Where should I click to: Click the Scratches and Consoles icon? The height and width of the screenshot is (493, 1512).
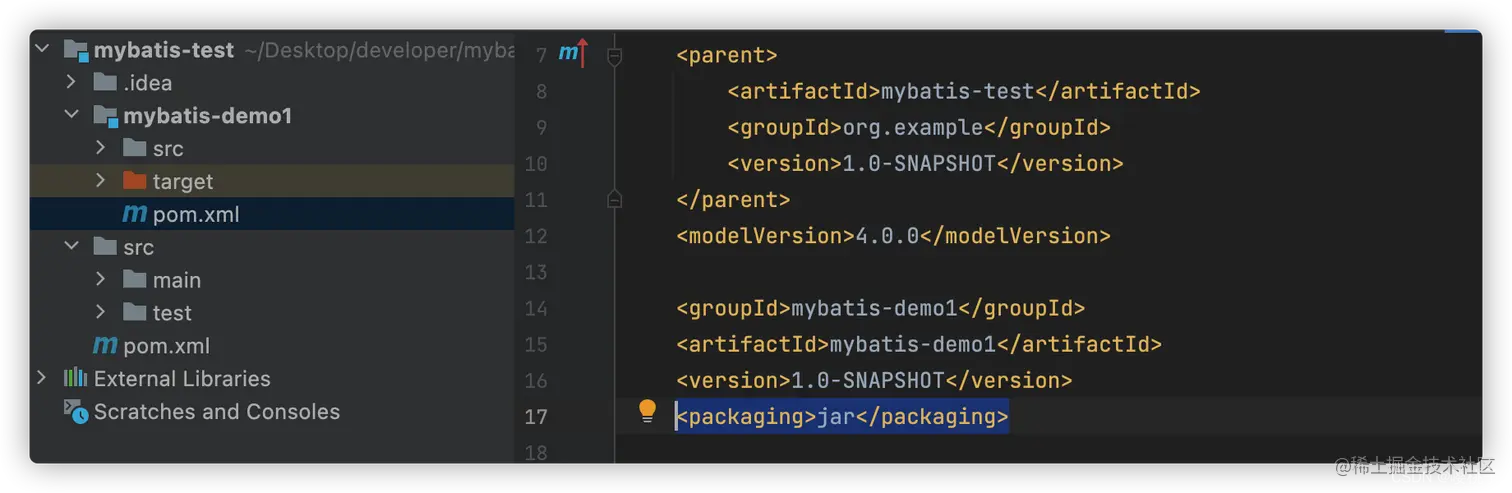pyautogui.click(x=76, y=411)
